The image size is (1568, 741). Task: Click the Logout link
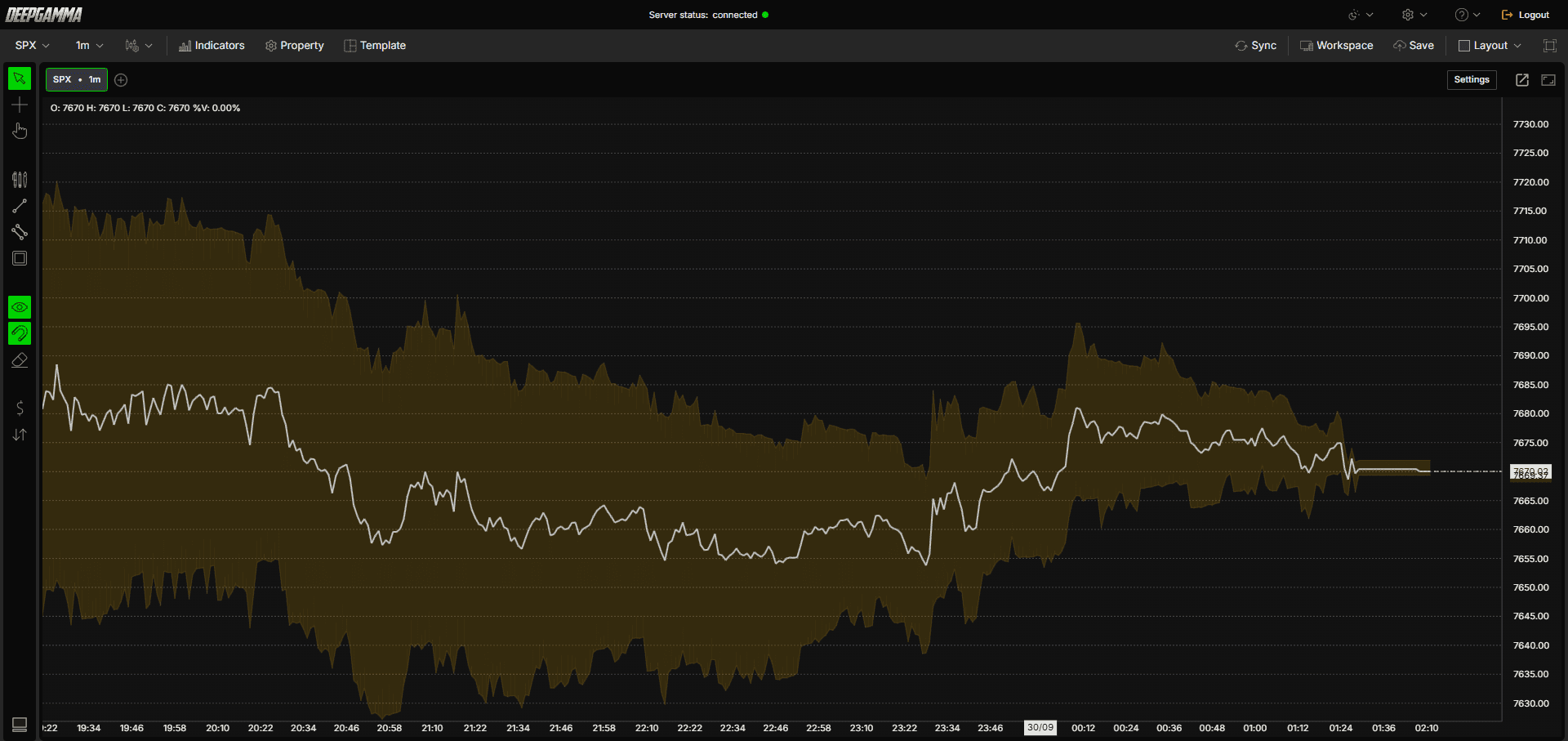[1526, 15]
